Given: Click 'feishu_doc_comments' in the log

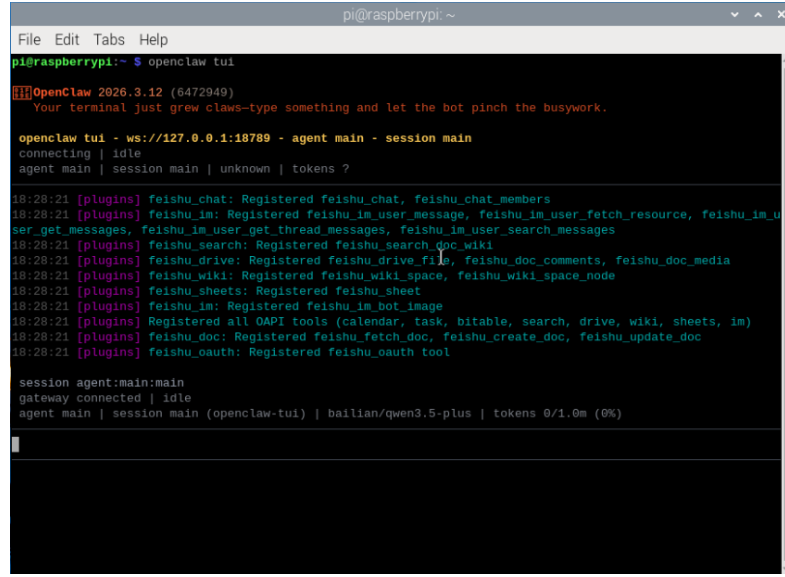Looking at the screenshot, I should point(532,261).
